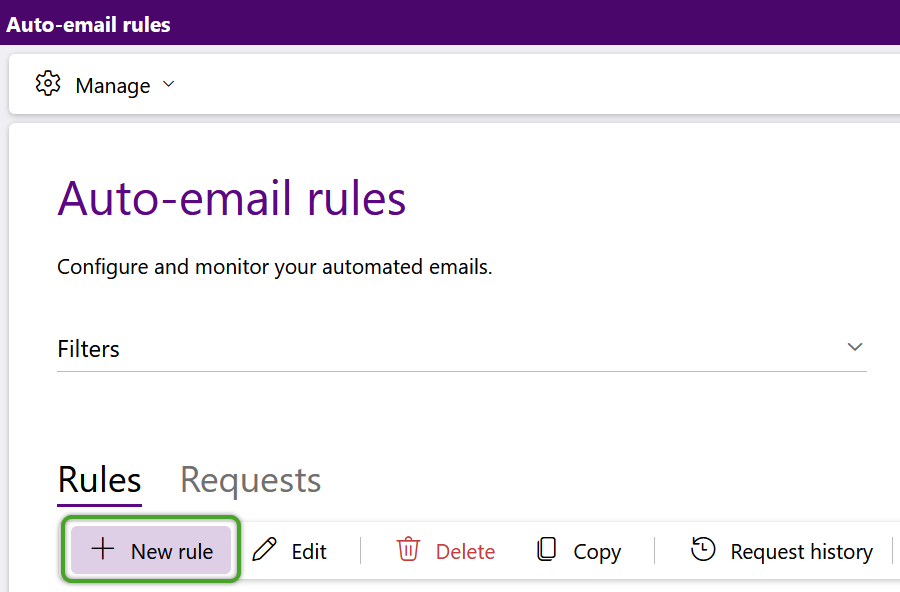Screen dimensions: 900x592
Task: Click the red trash Delete icon
Action: click(408, 549)
